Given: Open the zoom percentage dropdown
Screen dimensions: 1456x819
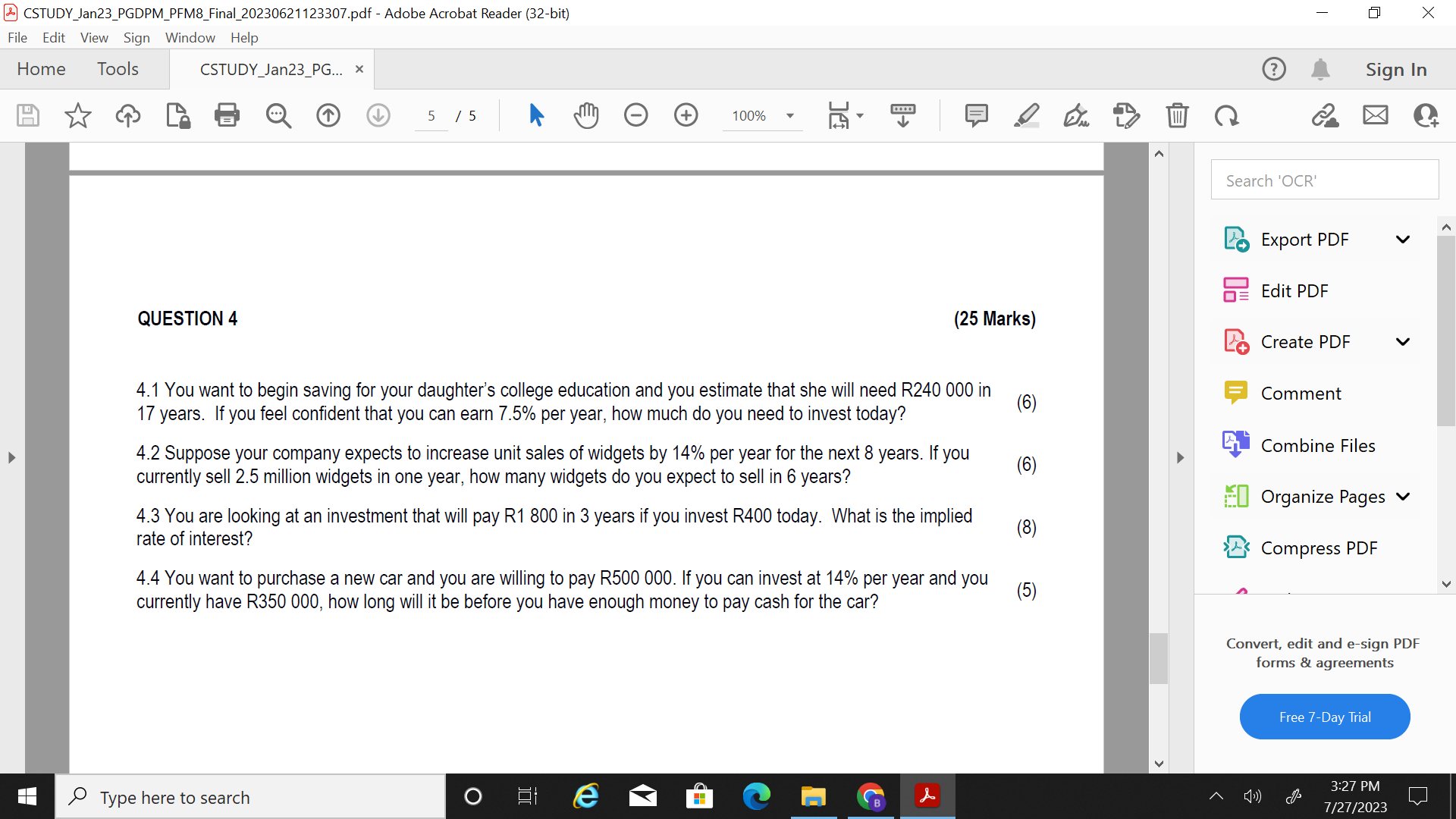Looking at the screenshot, I should (789, 115).
